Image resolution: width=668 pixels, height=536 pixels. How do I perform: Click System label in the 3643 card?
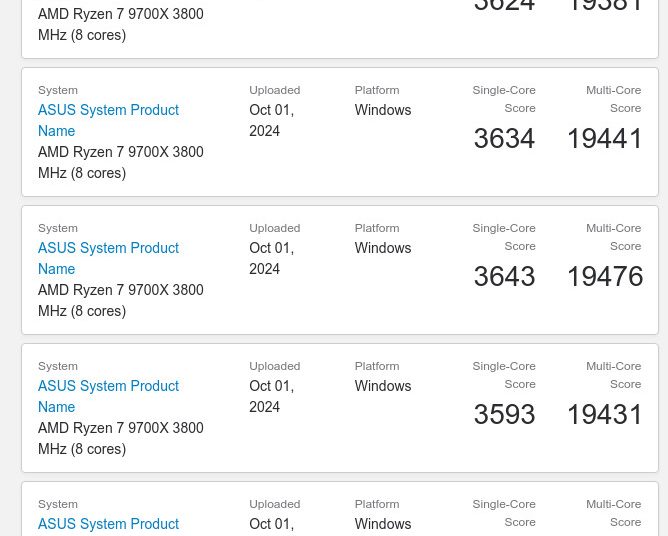point(58,228)
